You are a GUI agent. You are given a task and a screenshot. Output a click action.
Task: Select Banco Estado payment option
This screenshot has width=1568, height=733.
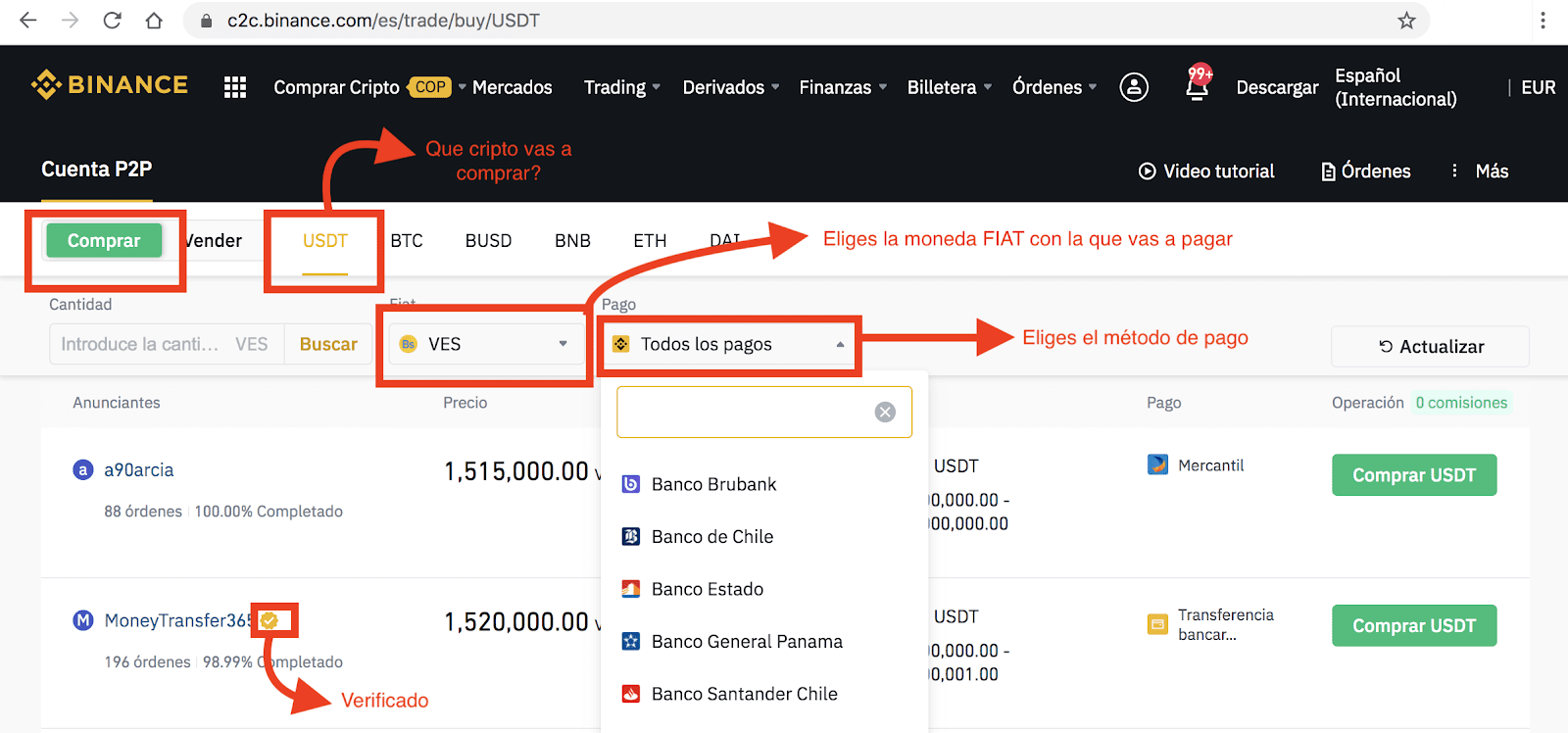[764, 589]
